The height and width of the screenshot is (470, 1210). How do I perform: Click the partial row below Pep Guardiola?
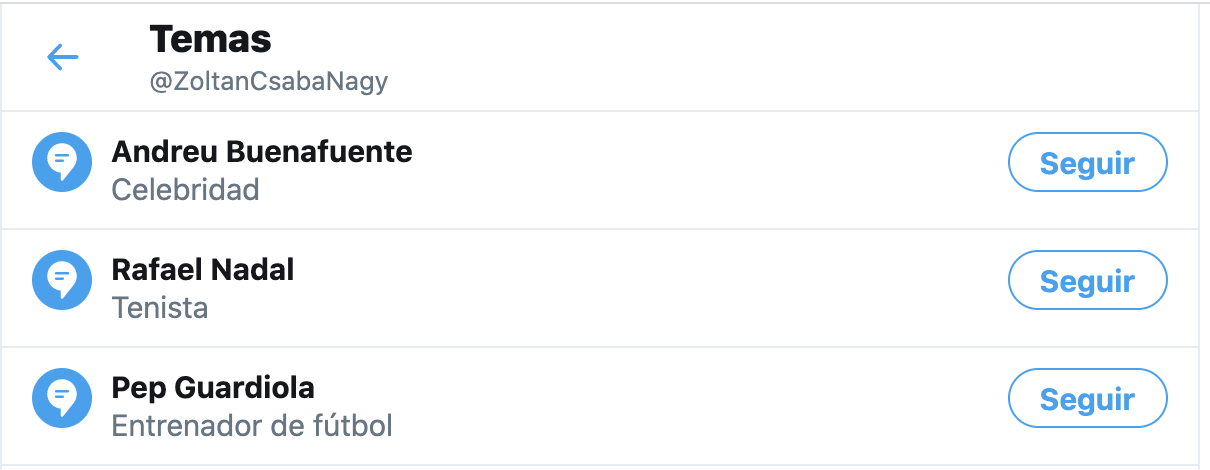tap(600, 467)
